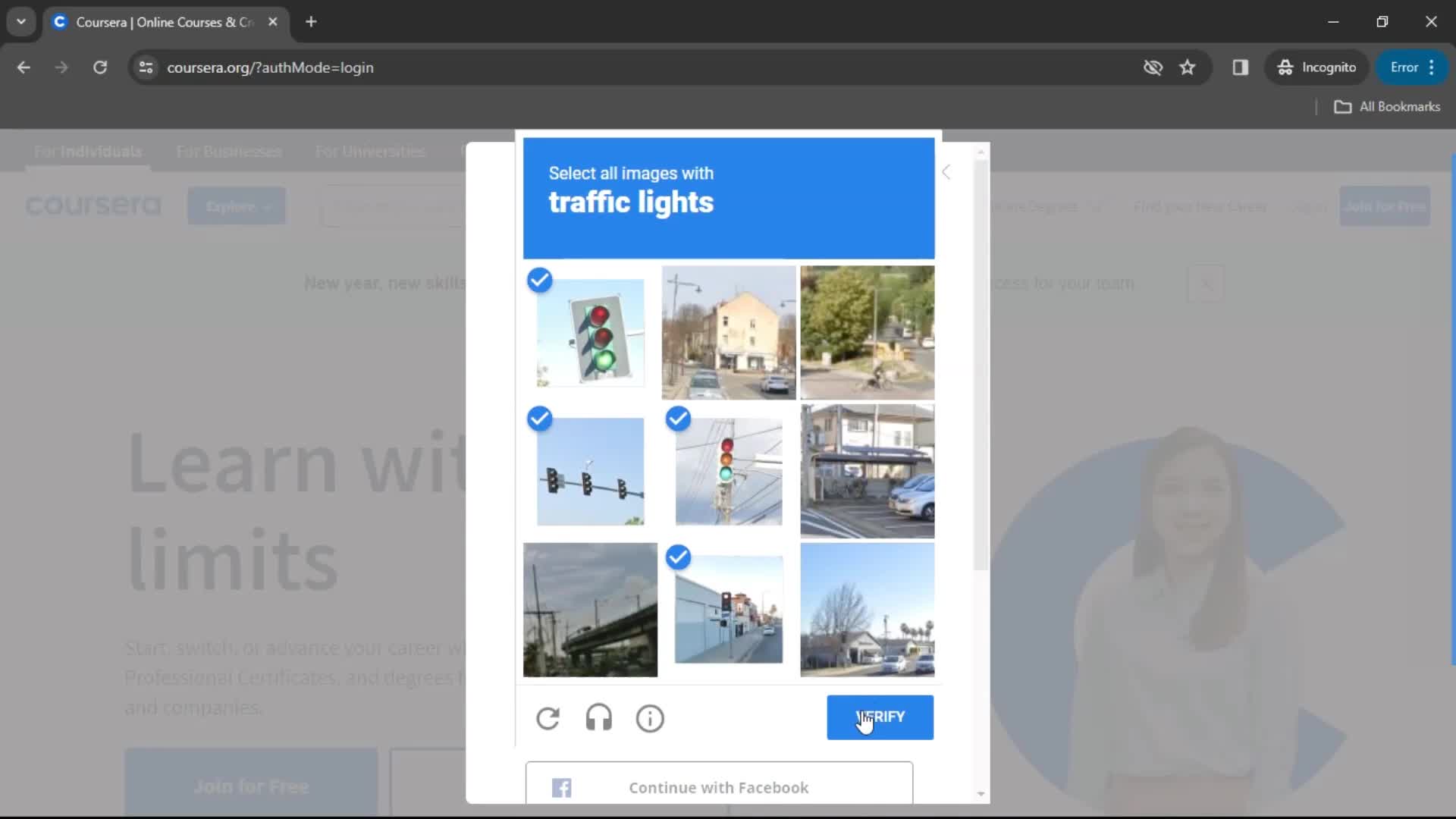Click Coursera home logo link

point(93,206)
